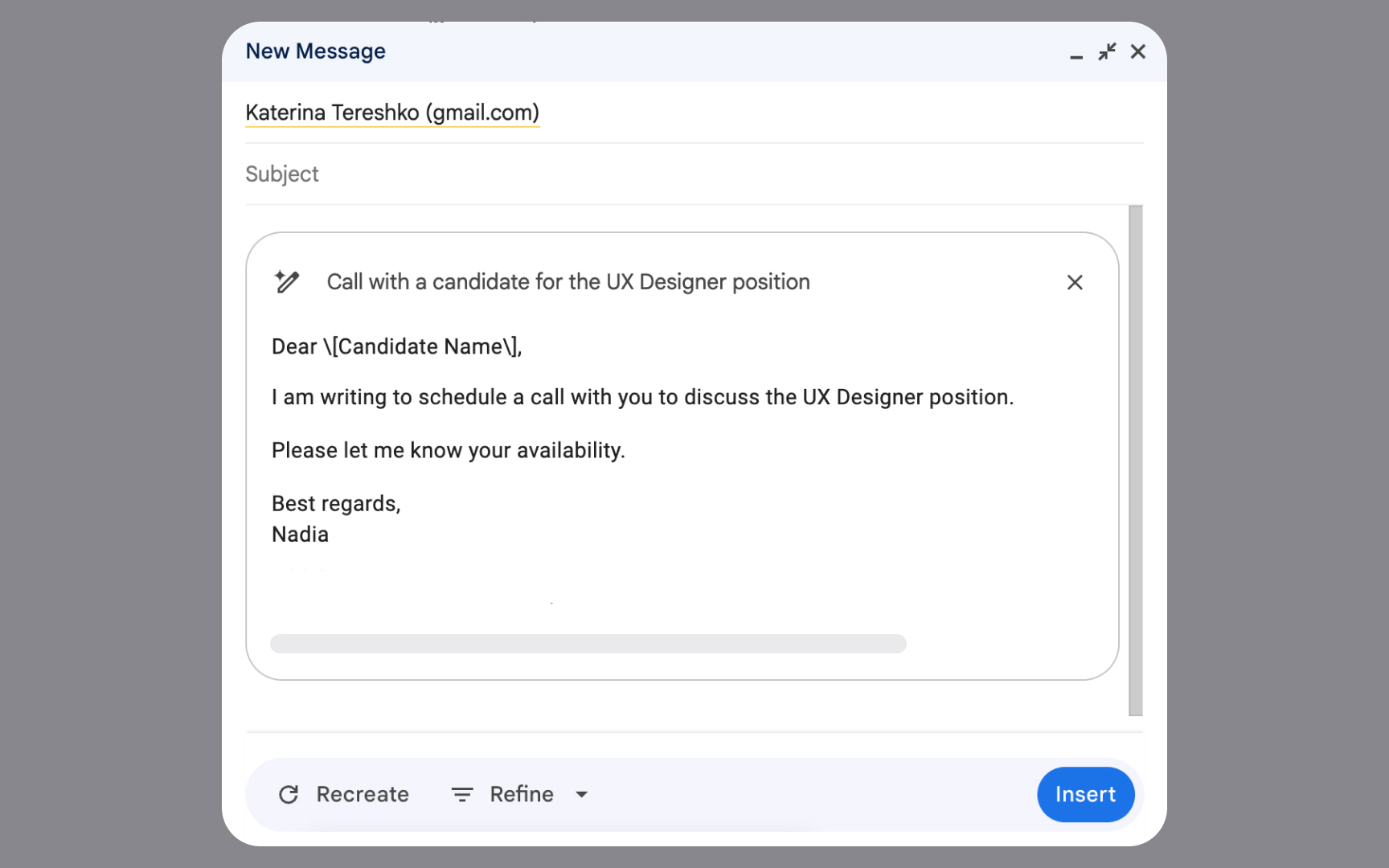
Task: Click the filter icon beside Refine
Action: [x=461, y=794]
